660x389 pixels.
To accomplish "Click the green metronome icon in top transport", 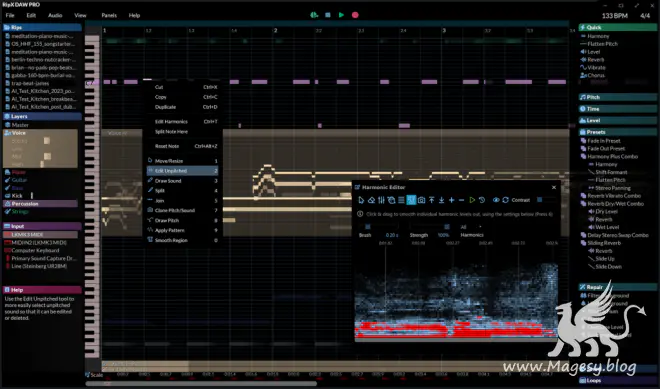I will [x=314, y=15].
